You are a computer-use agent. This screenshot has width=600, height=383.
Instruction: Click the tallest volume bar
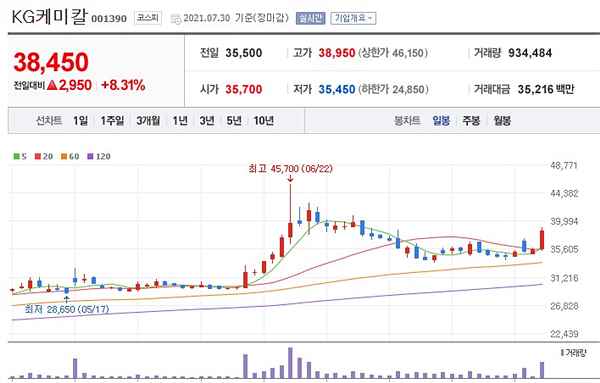tap(290, 363)
